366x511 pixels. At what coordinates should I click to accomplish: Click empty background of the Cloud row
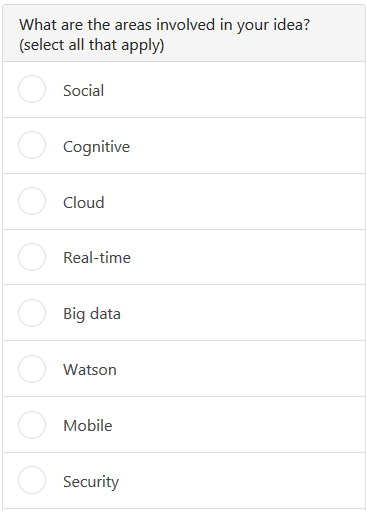coord(233,201)
